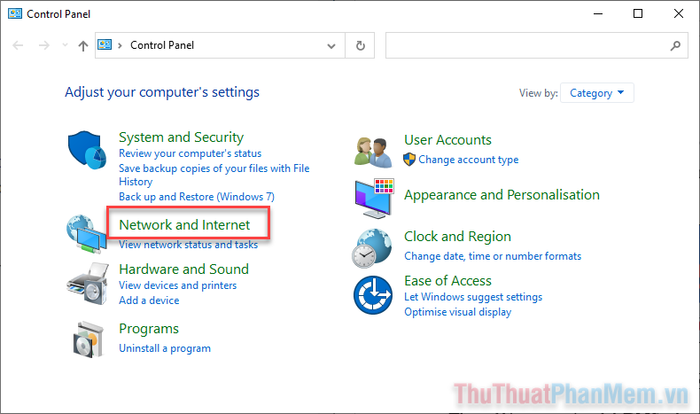Open the address bar history chevron
This screenshot has width=700, height=414.
[331, 46]
